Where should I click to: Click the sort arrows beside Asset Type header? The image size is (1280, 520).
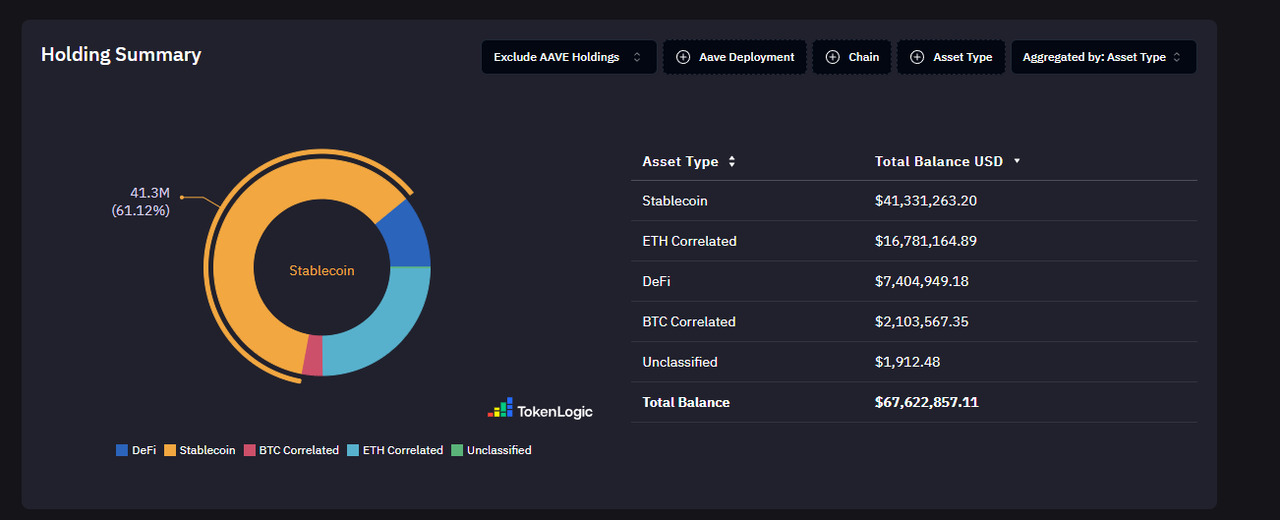tap(732, 161)
